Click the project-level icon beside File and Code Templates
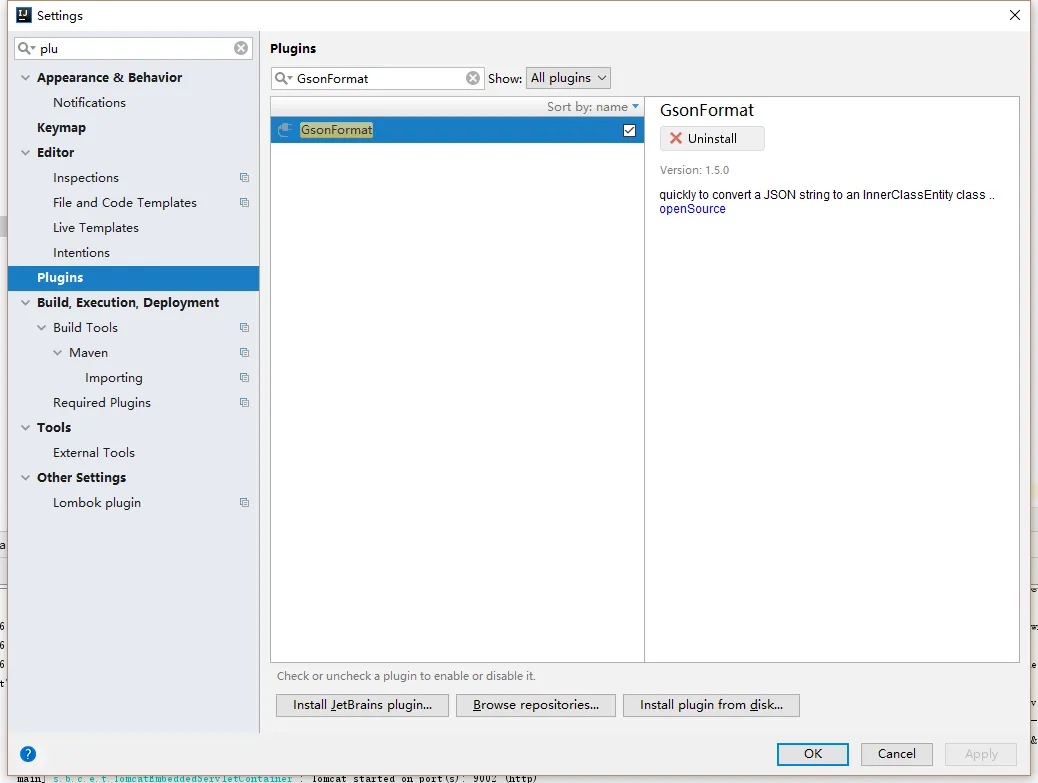This screenshot has width=1038, height=783. (x=244, y=203)
